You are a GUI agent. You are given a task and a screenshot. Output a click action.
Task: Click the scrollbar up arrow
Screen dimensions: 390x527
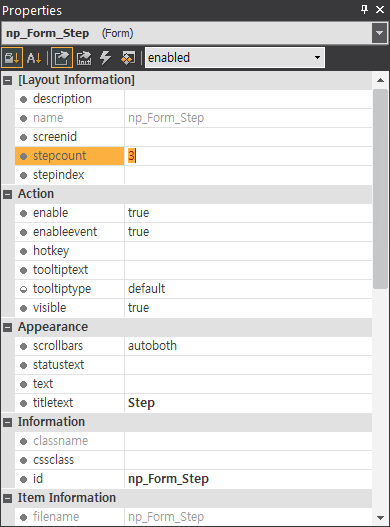tap(380, 80)
